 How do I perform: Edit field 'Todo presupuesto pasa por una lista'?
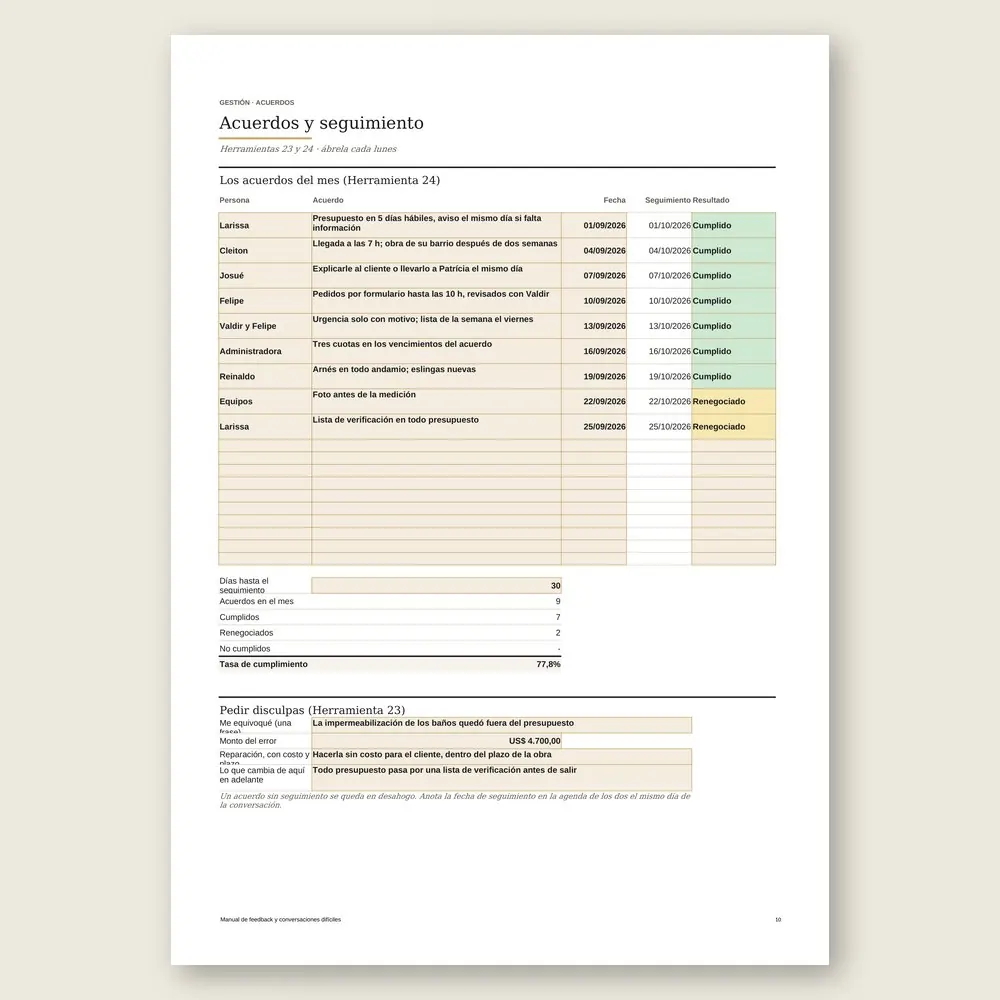coord(501,777)
